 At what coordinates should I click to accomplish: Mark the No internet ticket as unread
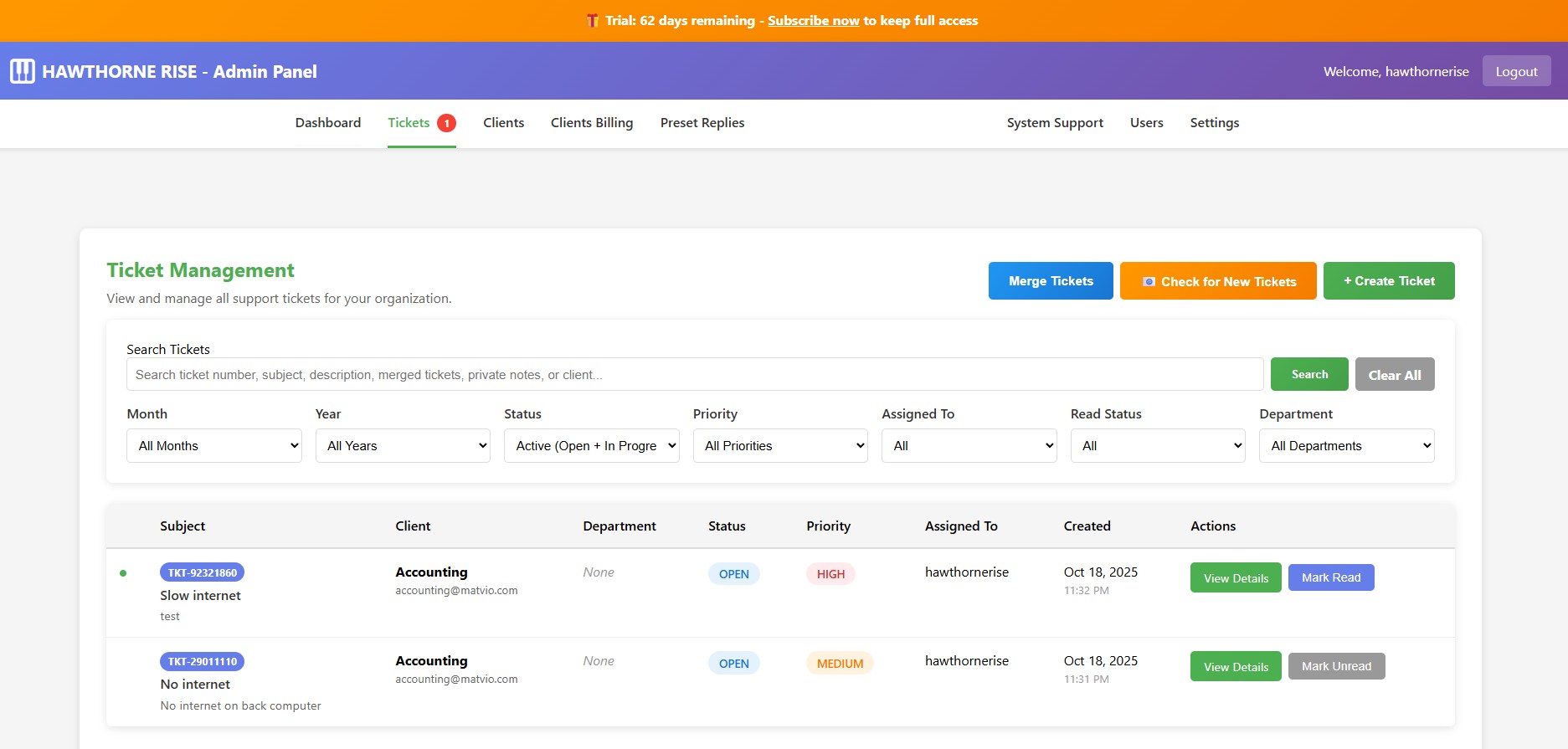[1336, 666]
